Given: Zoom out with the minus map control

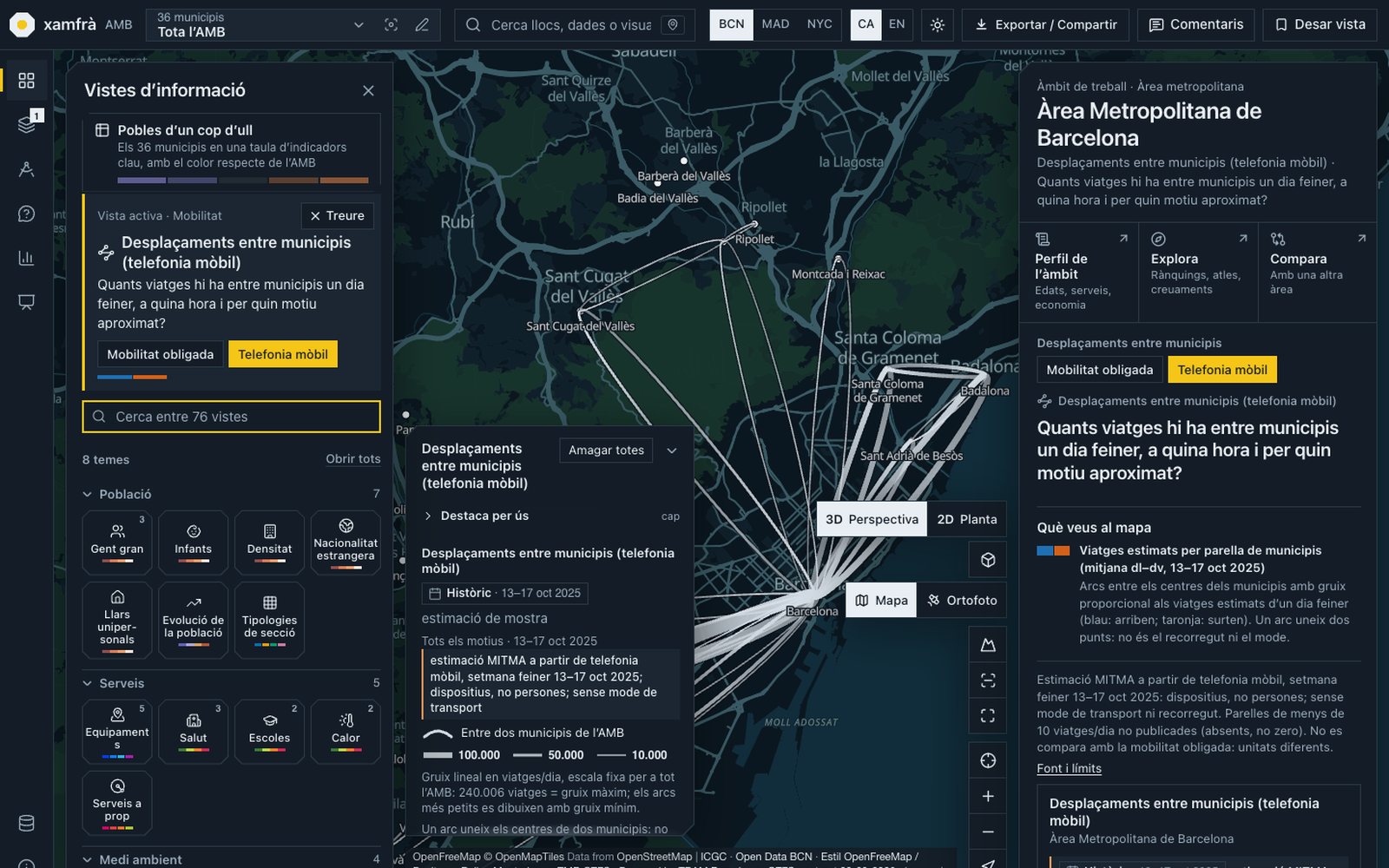Looking at the screenshot, I should pyautogui.click(x=988, y=832).
